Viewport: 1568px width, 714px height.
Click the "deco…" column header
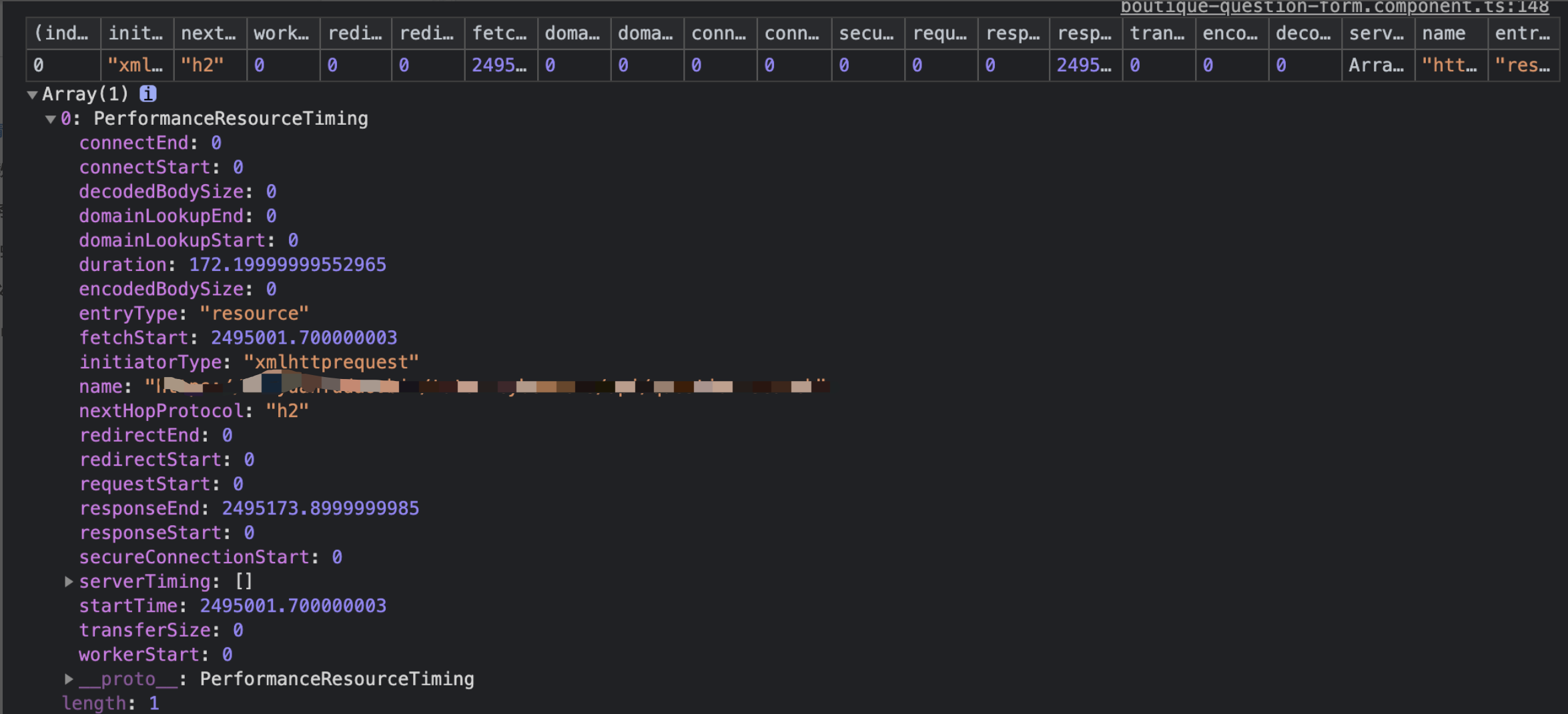tap(1305, 33)
